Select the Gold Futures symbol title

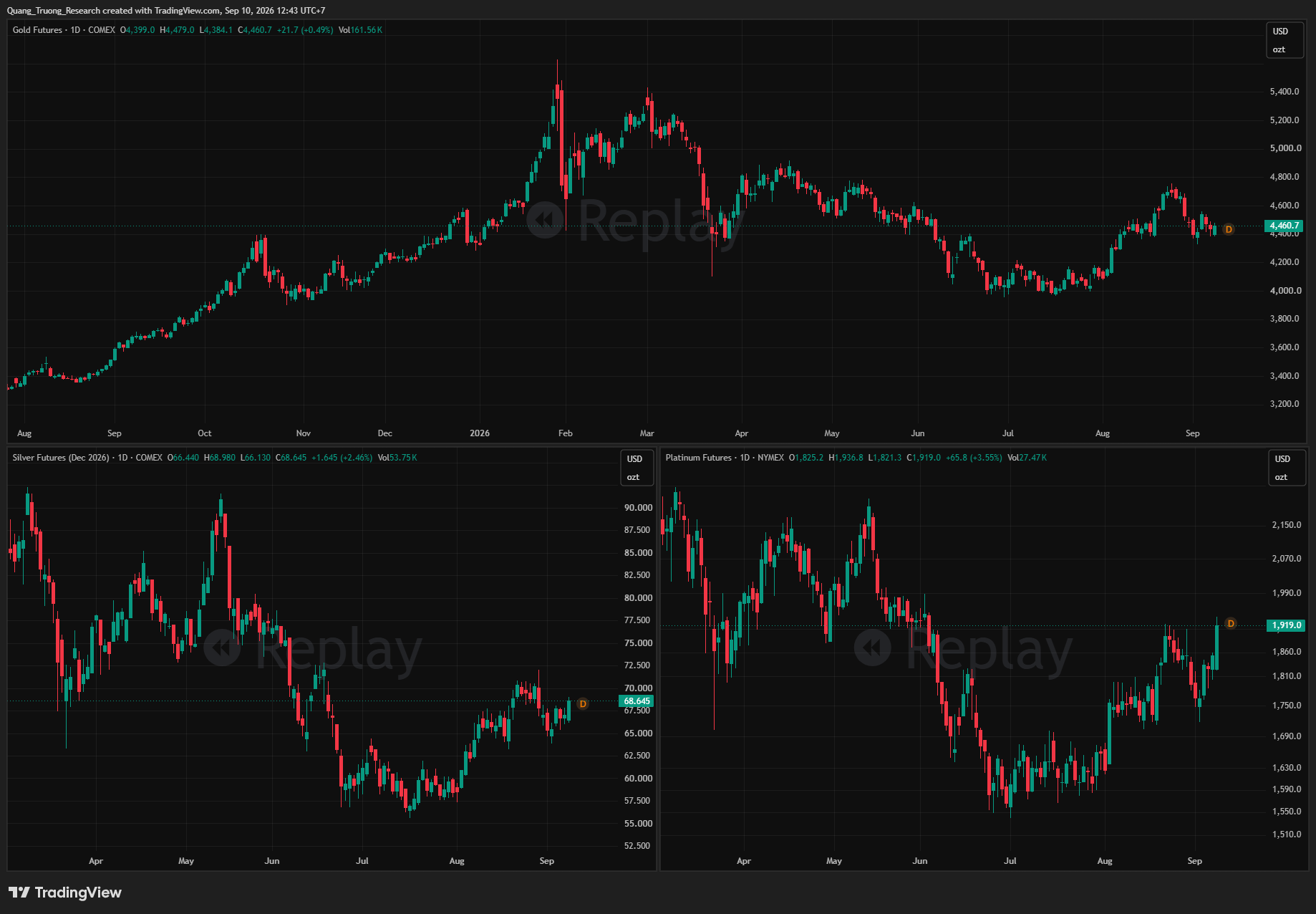click(37, 30)
